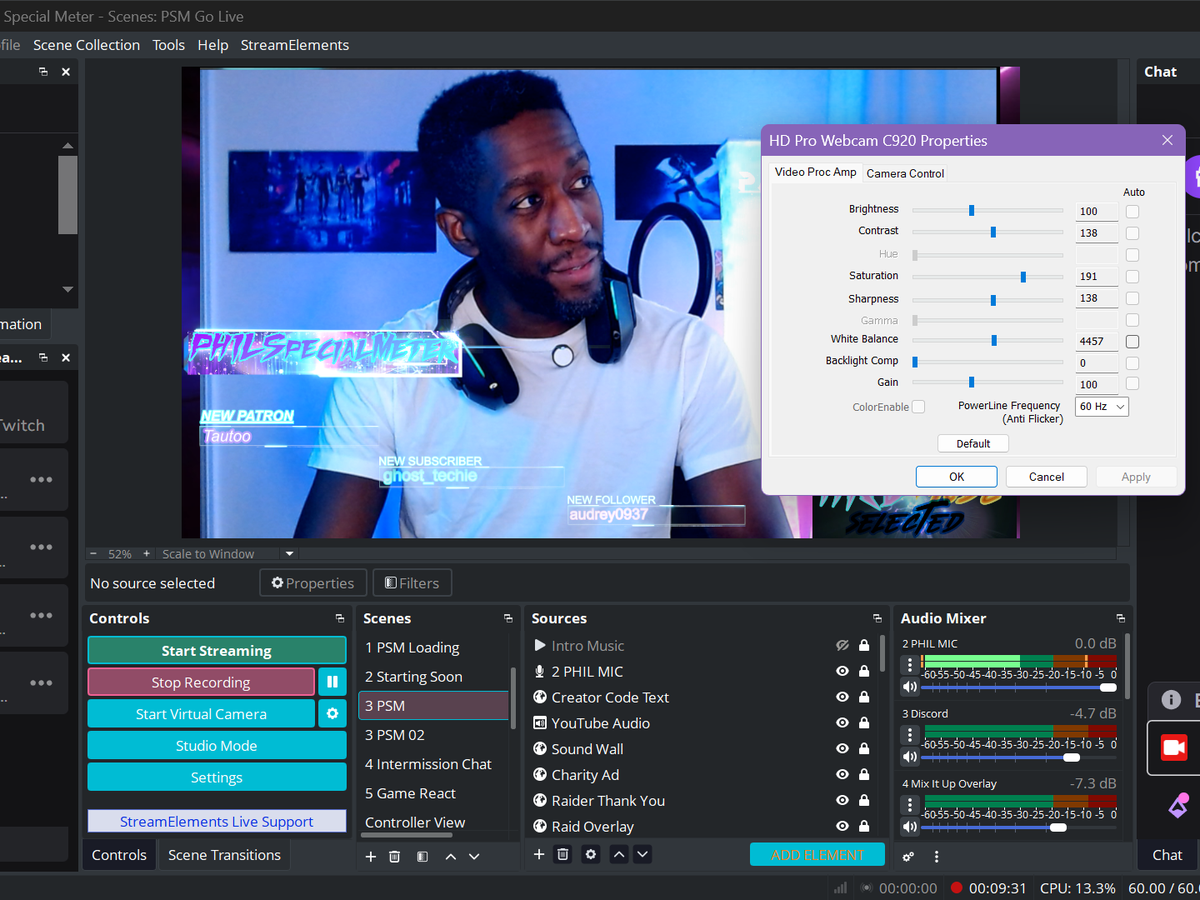
Task: Enable Auto checkbox for White Balance
Action: 1132,341
